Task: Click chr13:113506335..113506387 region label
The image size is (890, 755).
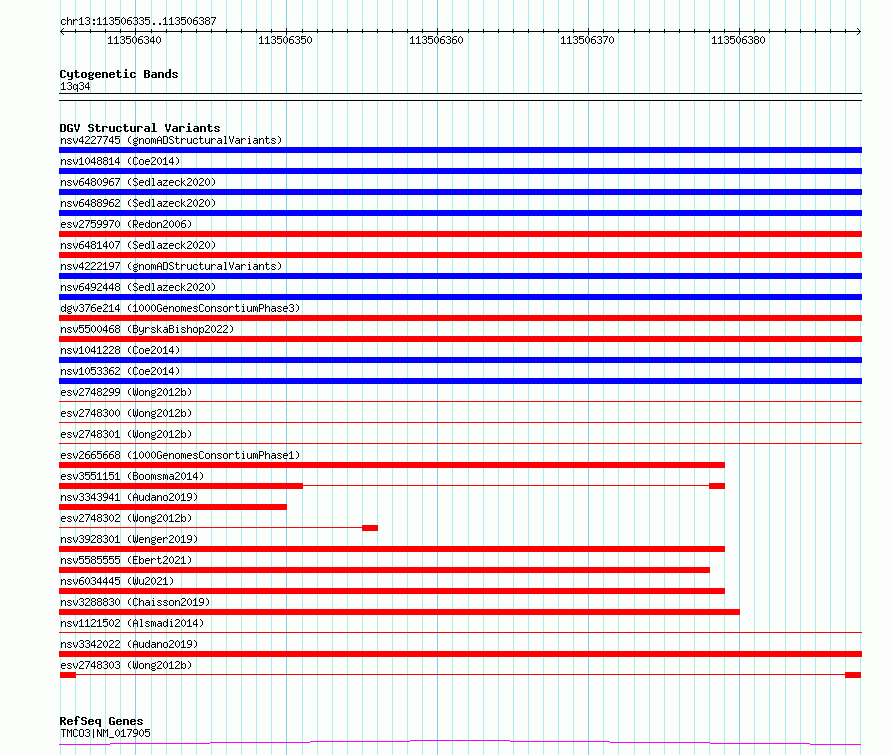Action: coord(138,22)
